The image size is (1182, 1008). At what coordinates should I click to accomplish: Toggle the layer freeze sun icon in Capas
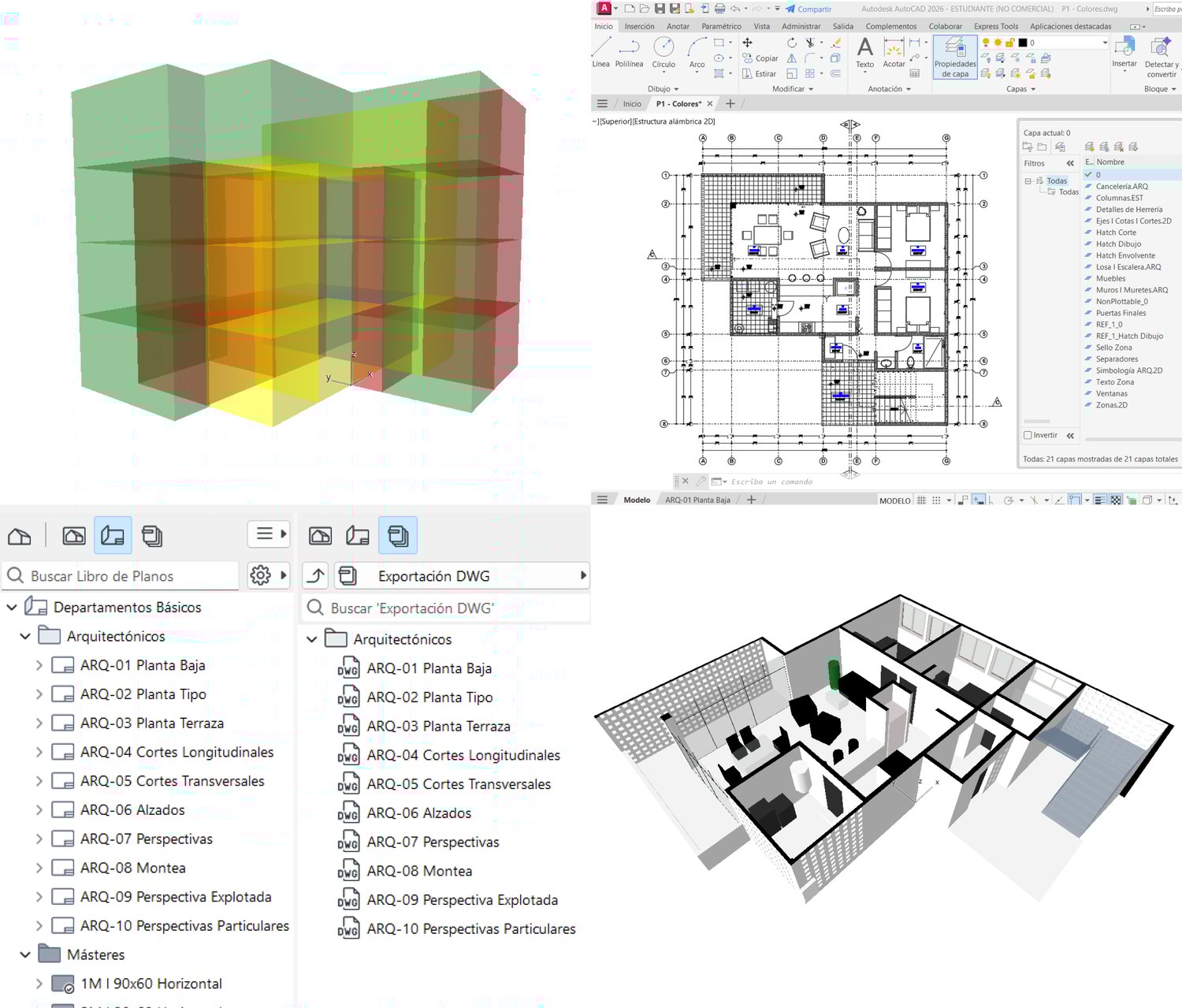point(998,43)
